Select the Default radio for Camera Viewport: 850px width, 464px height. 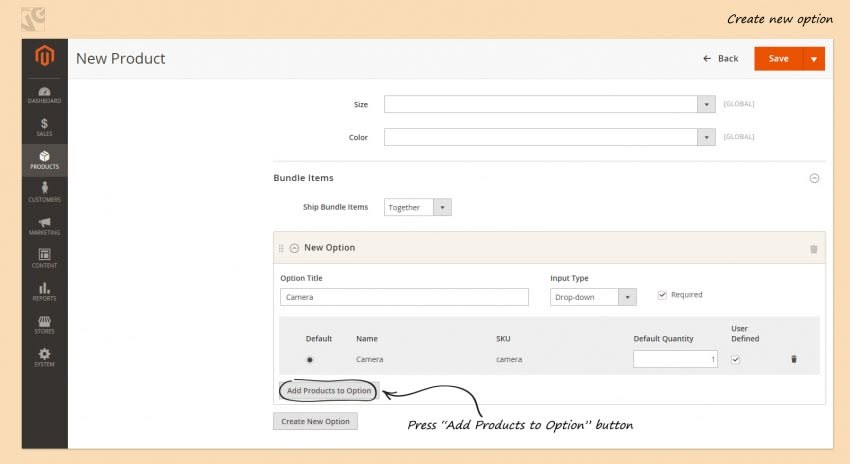pos(310,359)
